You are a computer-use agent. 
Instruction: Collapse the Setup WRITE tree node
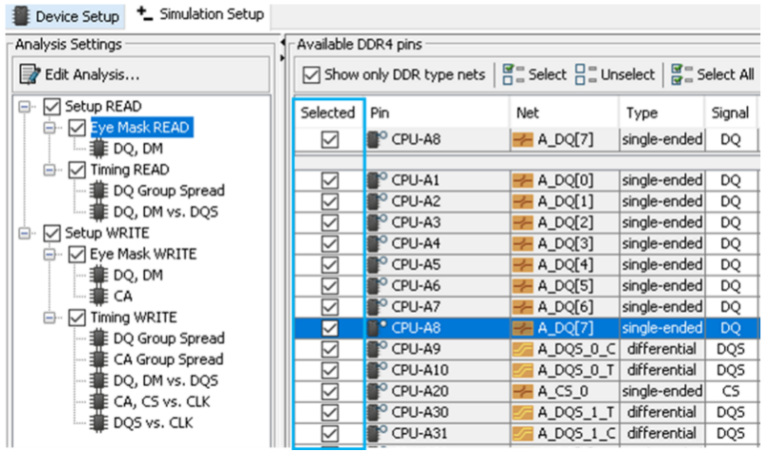coord(24,233)
